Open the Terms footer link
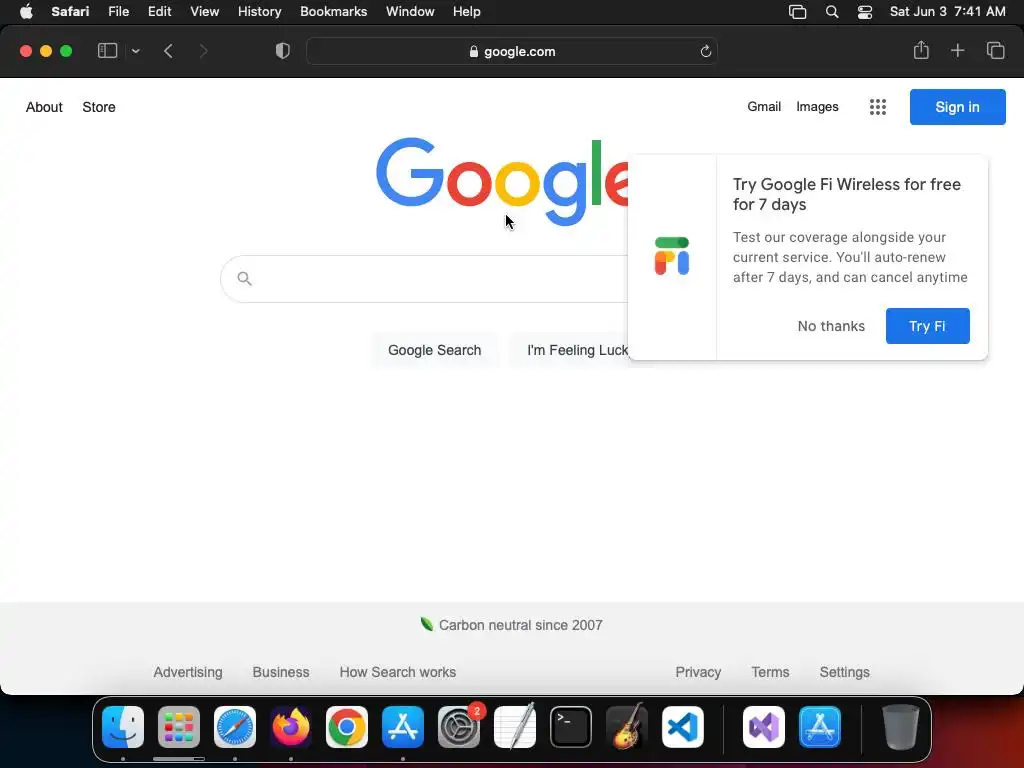This screenshot has height=768, width=1024. point(770,672)
